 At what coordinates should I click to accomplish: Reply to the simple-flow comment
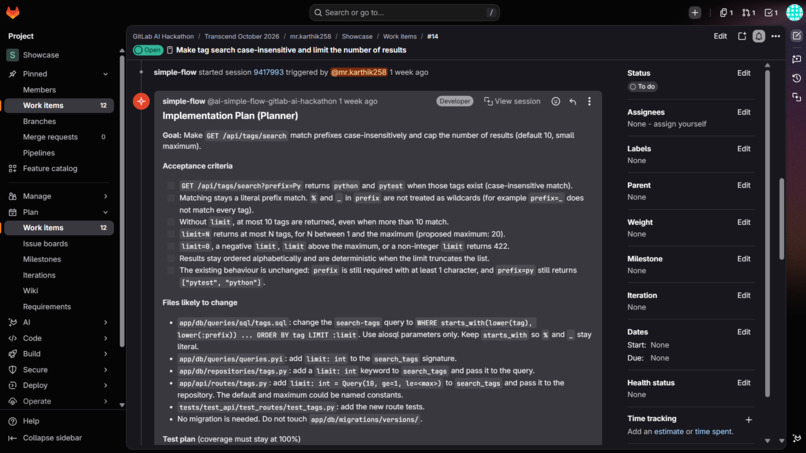click(x=573, y=102)
